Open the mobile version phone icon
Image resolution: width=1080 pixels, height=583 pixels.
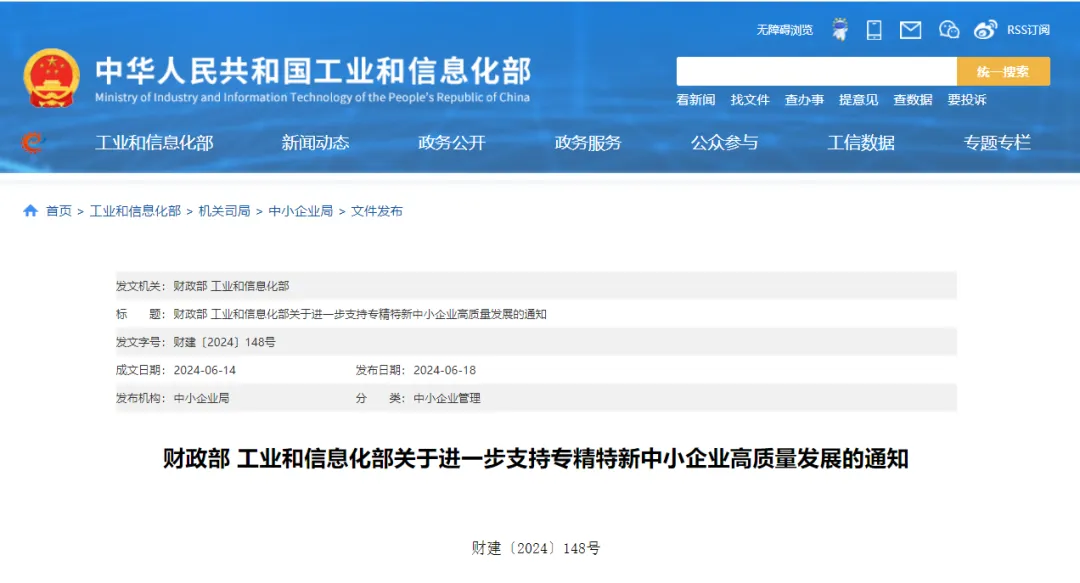[x=874, y=30]
